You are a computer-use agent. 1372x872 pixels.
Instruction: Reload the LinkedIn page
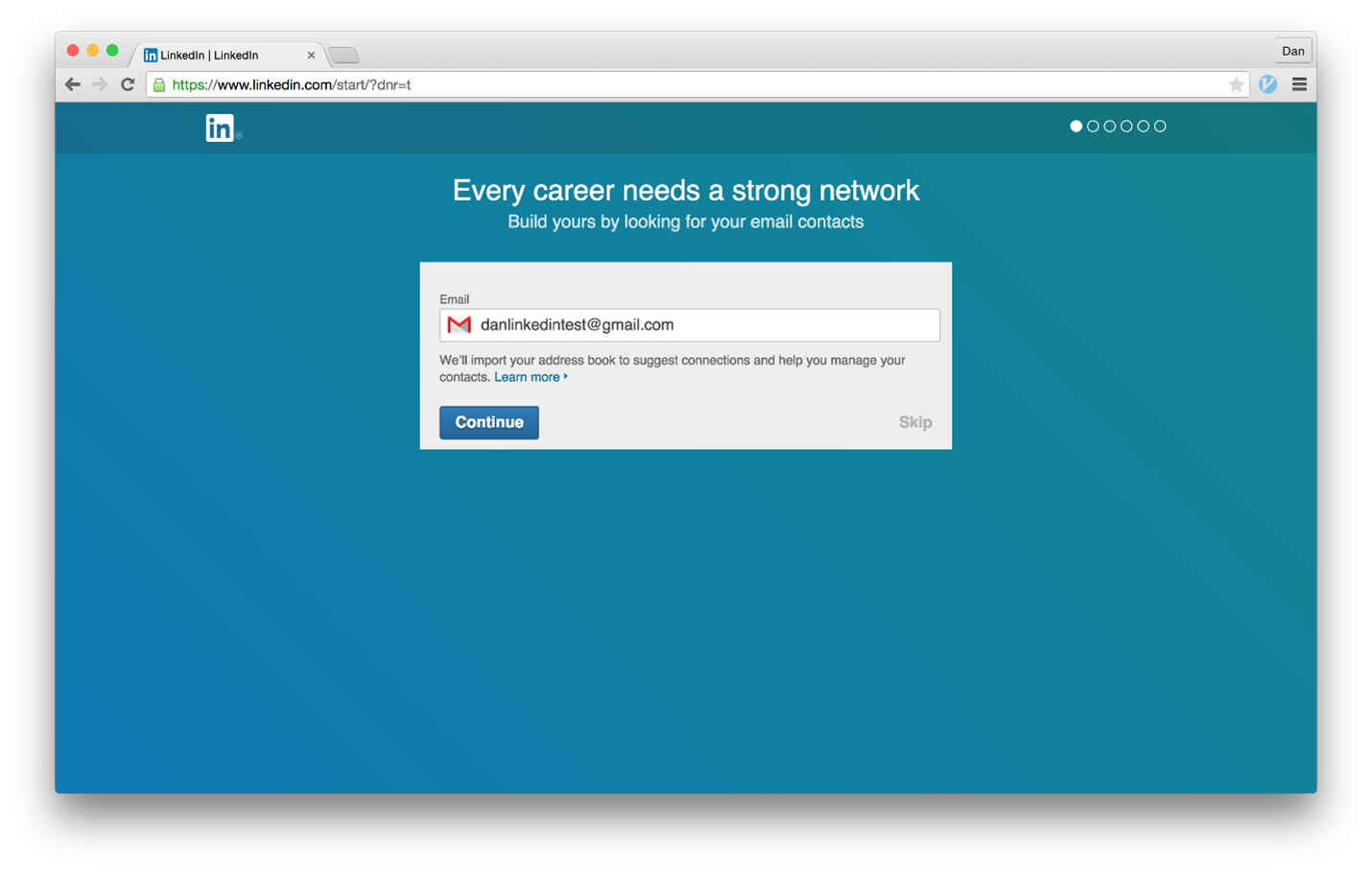click(128, 84)
